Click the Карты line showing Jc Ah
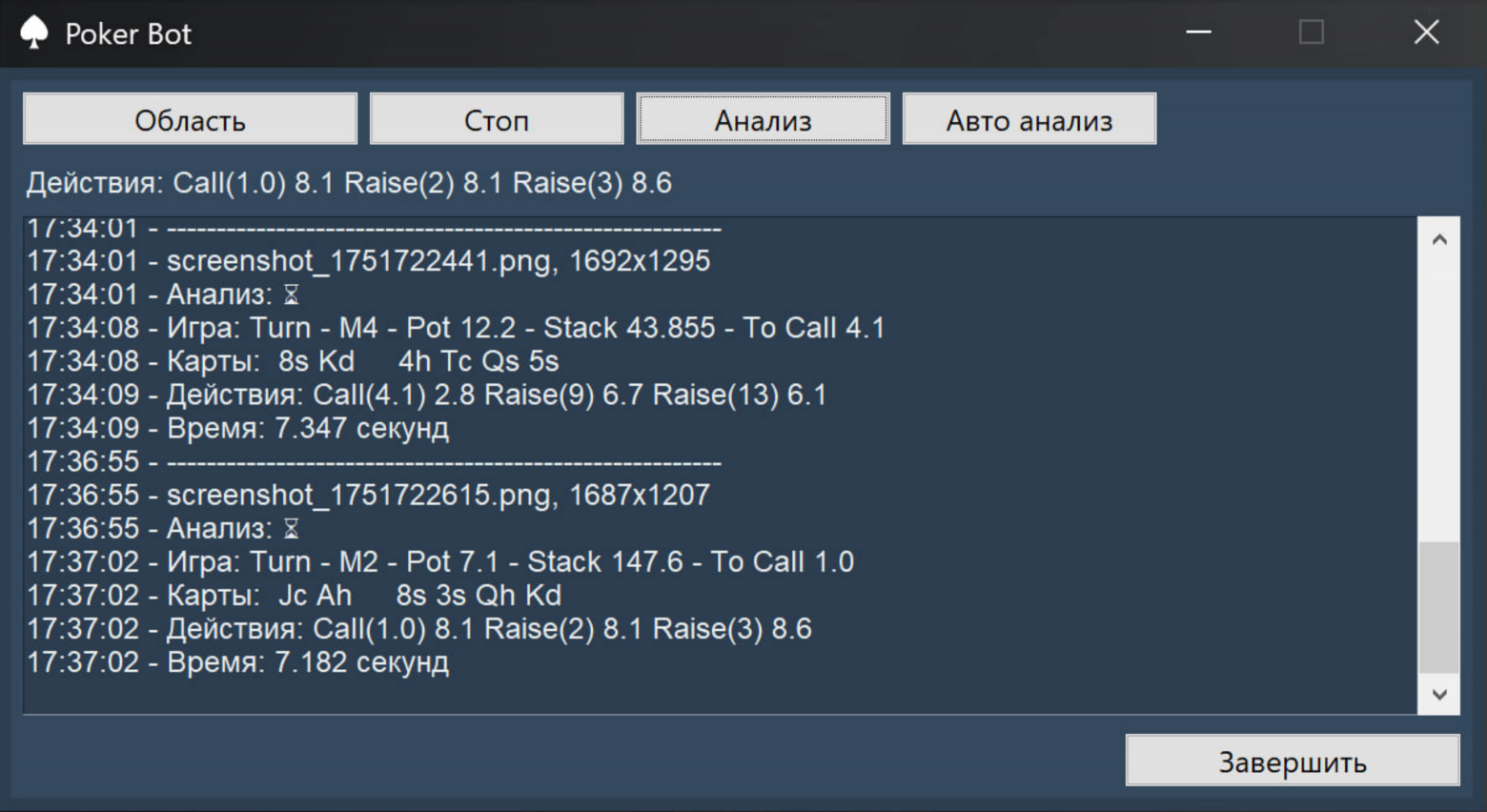 point(295,595)
